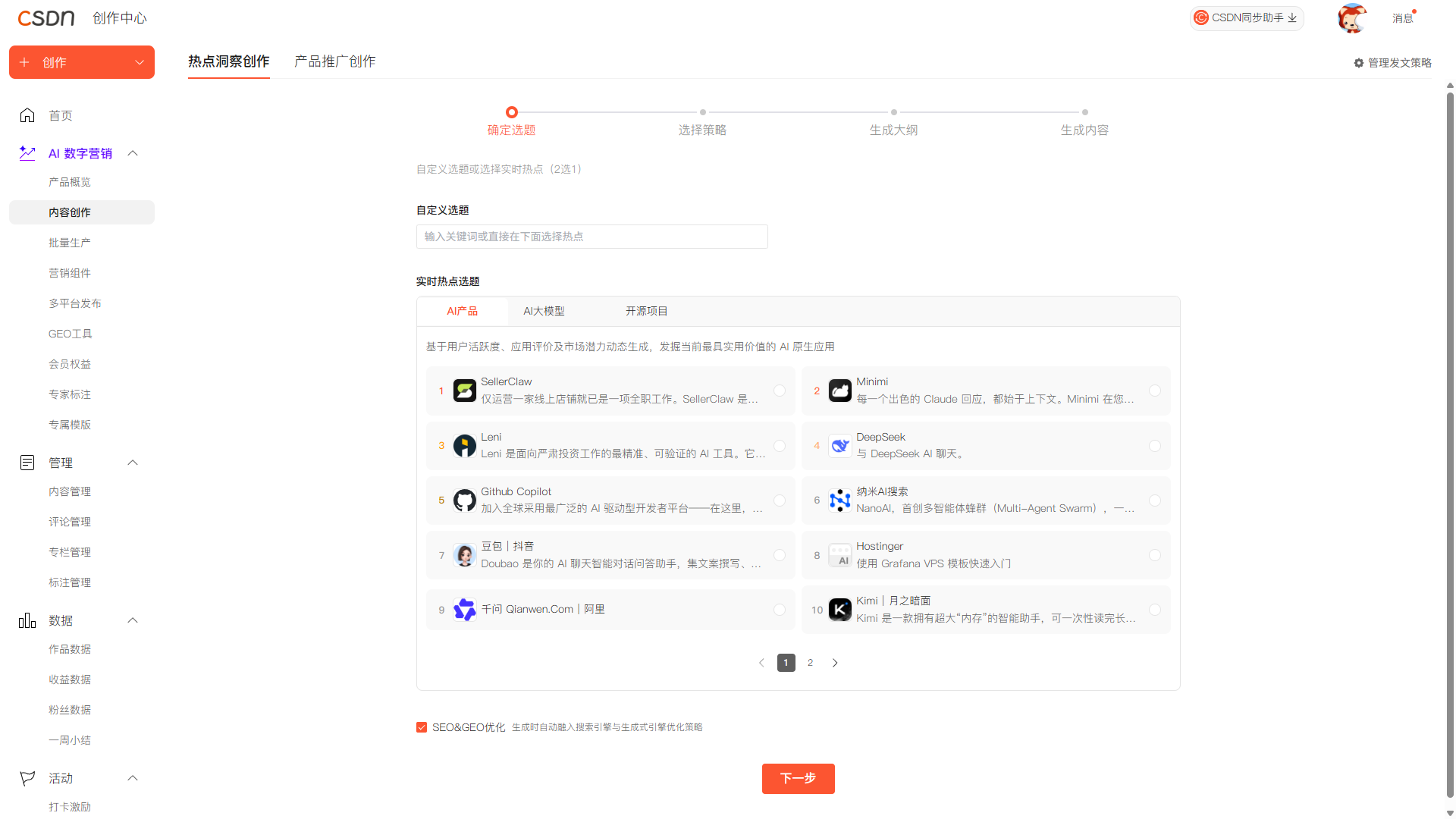Viewport: 1456px width, 819px height.
Task: Open GEO工具 in the sidebar
Action: click(70, 334)
